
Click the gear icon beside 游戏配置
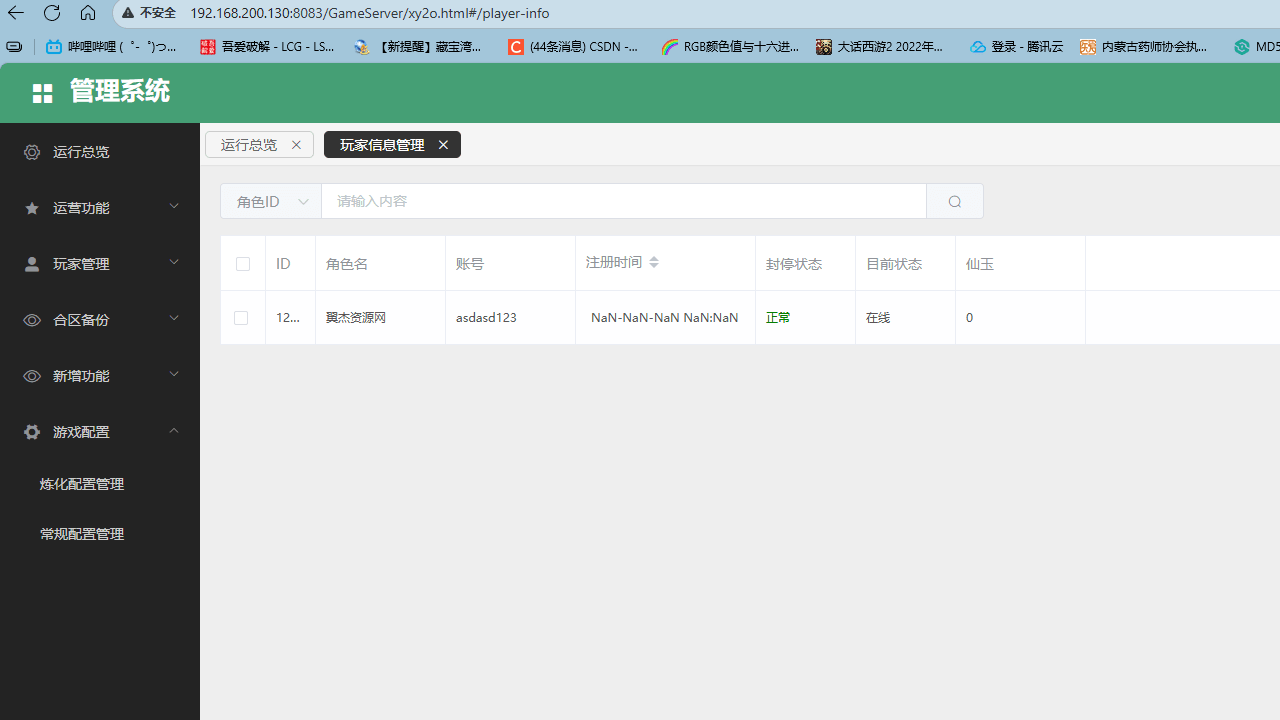pos(31,431)
